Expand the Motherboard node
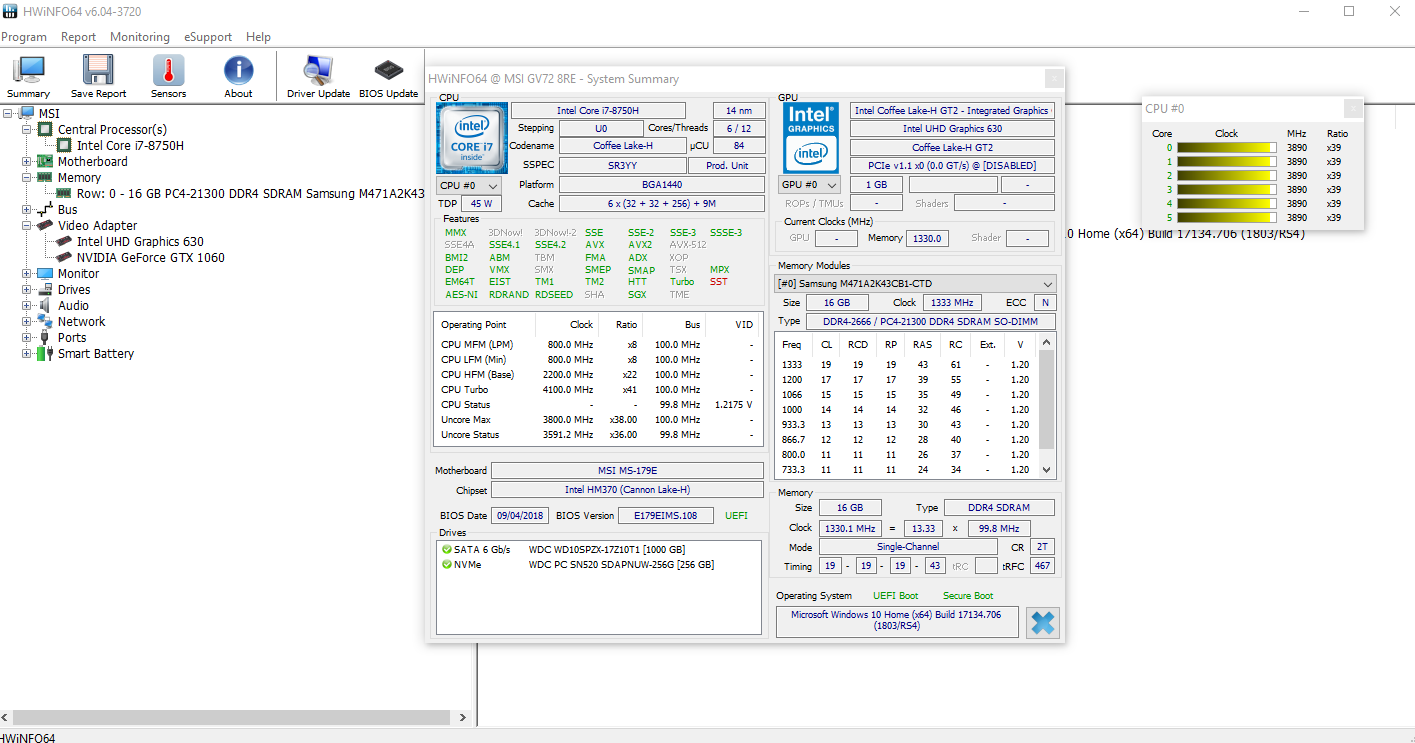This screenshot has width=1415, height=743. pos(26,161)
